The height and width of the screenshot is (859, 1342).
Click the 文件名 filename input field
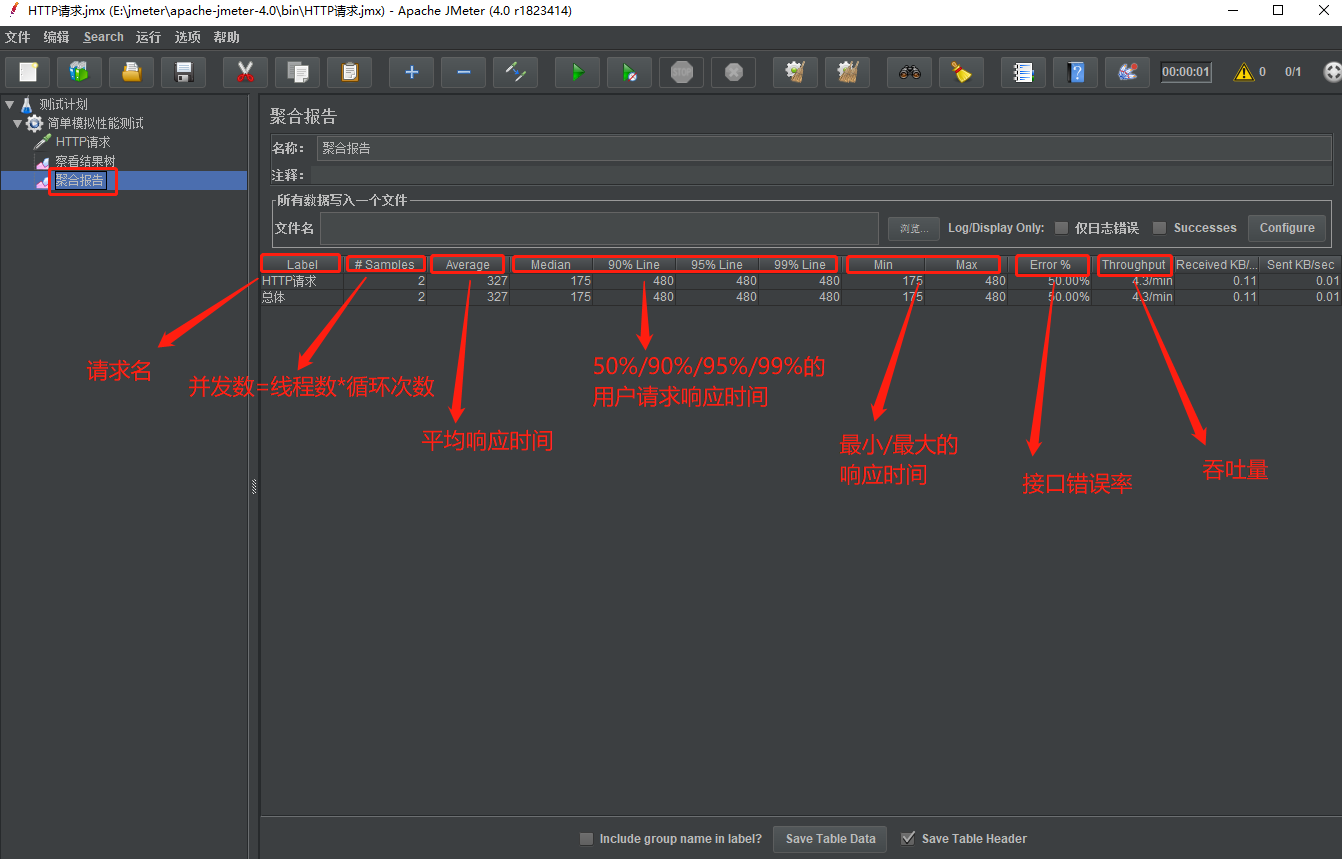tap(599, 228)
